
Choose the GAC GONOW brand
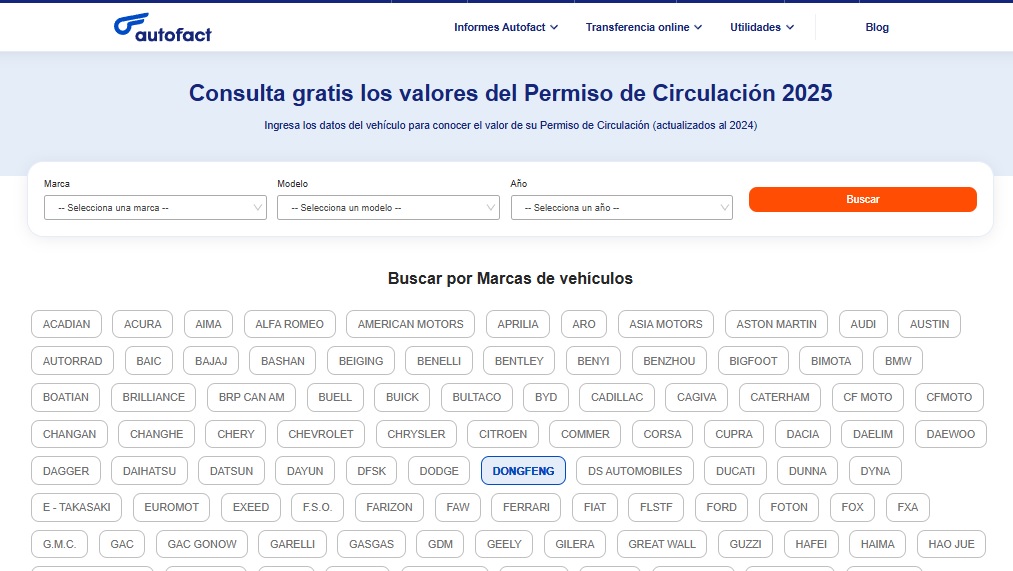202,545
